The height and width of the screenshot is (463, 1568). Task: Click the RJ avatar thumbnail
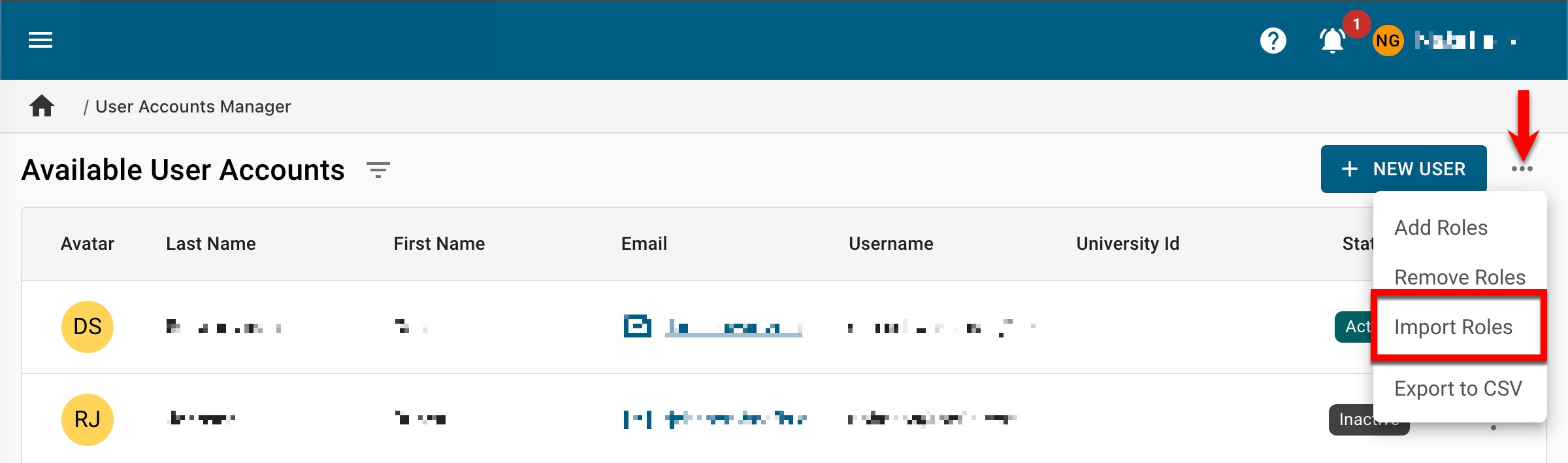[x=88, y=419]
